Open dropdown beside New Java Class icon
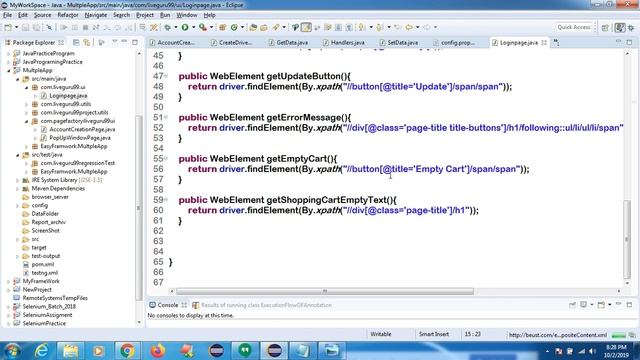Image resolution: width=640 pixels, height=360 pixels. coord(242,27)
